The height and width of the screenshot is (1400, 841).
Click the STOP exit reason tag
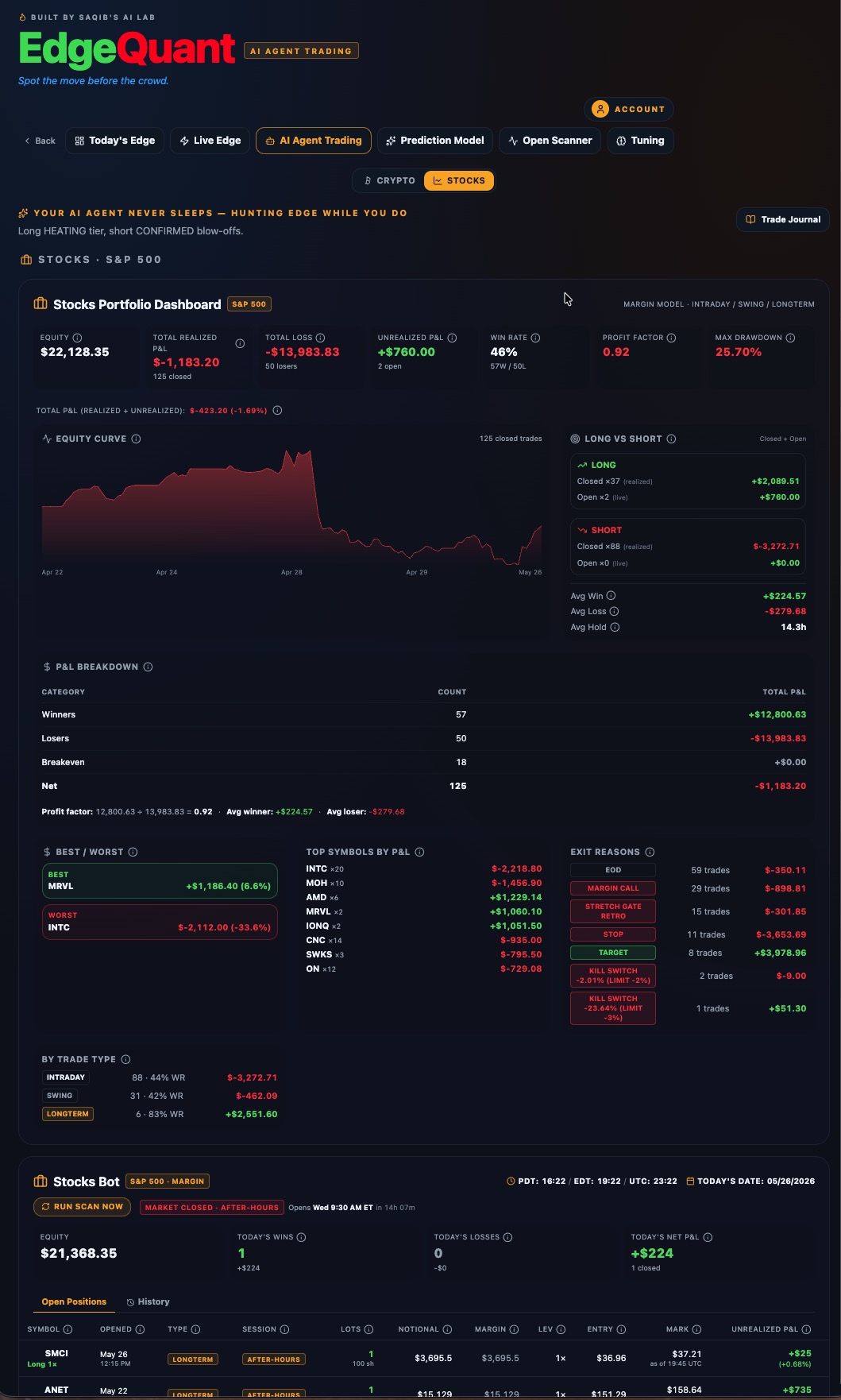613,934
